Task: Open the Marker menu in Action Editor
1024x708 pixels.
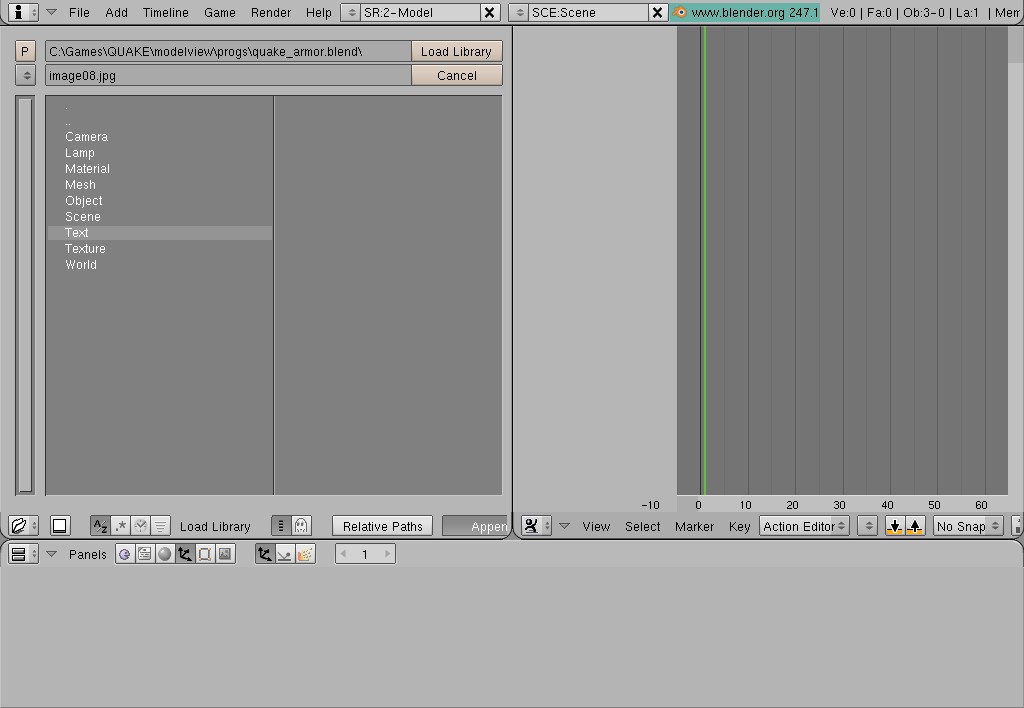Action: [x=694, y=526]
